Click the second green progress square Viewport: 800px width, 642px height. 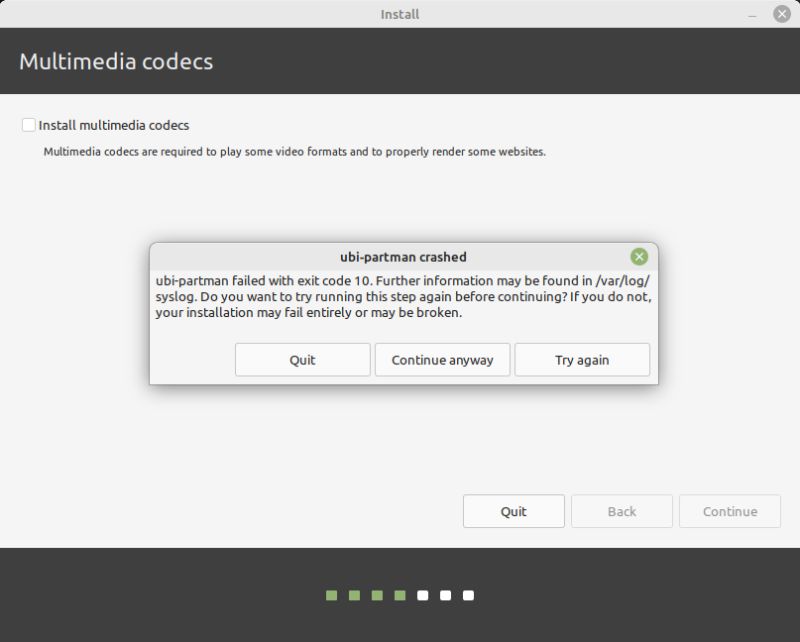point(354,595)
